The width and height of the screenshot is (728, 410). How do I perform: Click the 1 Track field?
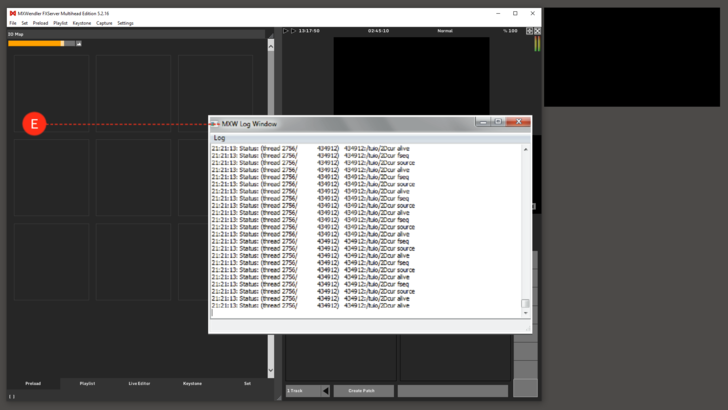click(303, 391)
